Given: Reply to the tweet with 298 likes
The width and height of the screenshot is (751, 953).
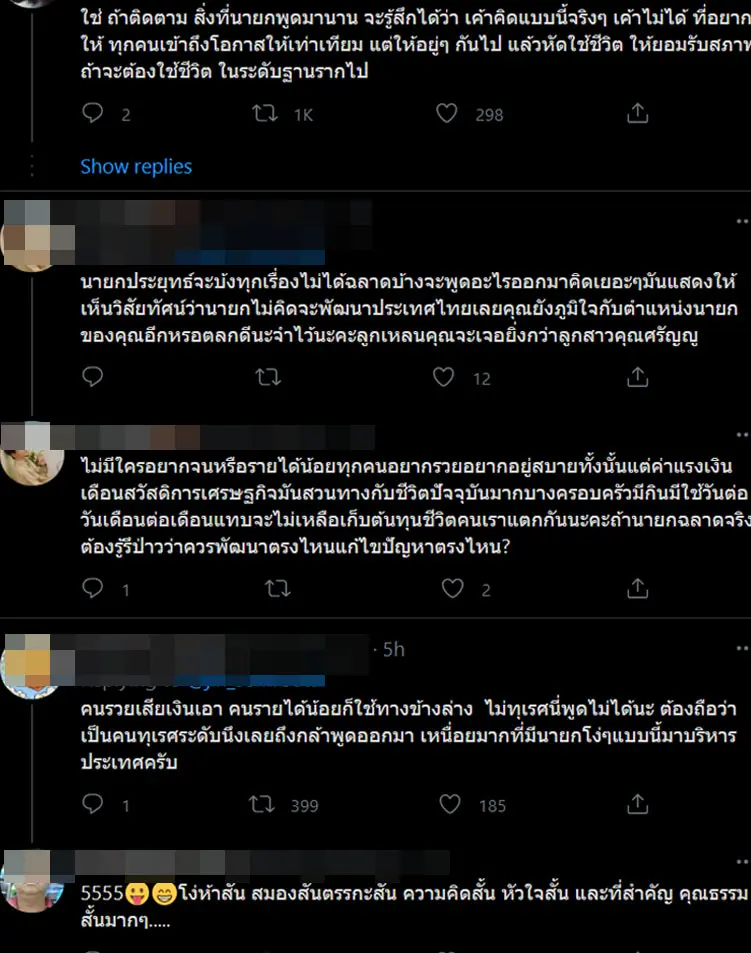Looking at the screenshot, I should click(x=93, y=115).
